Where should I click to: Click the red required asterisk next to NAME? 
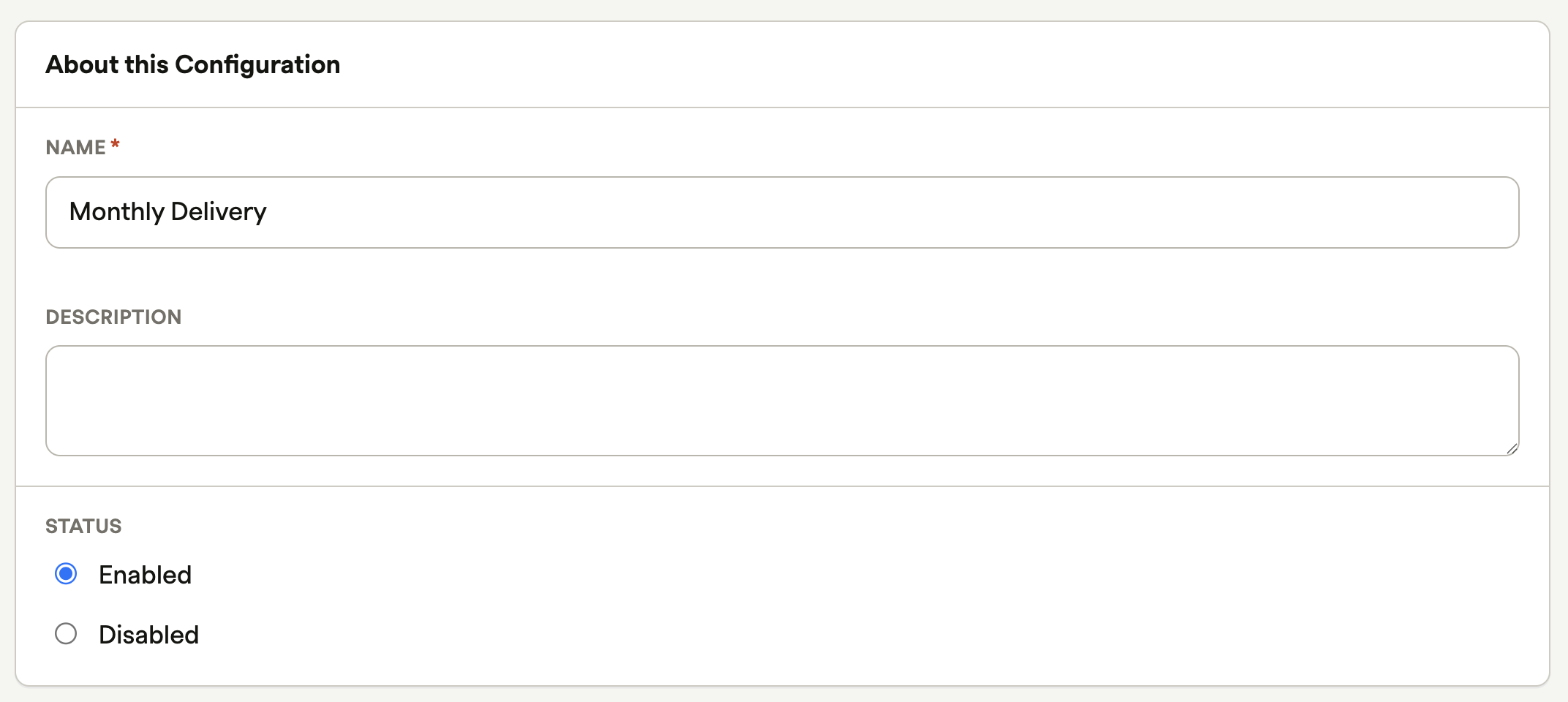(115, 145)
